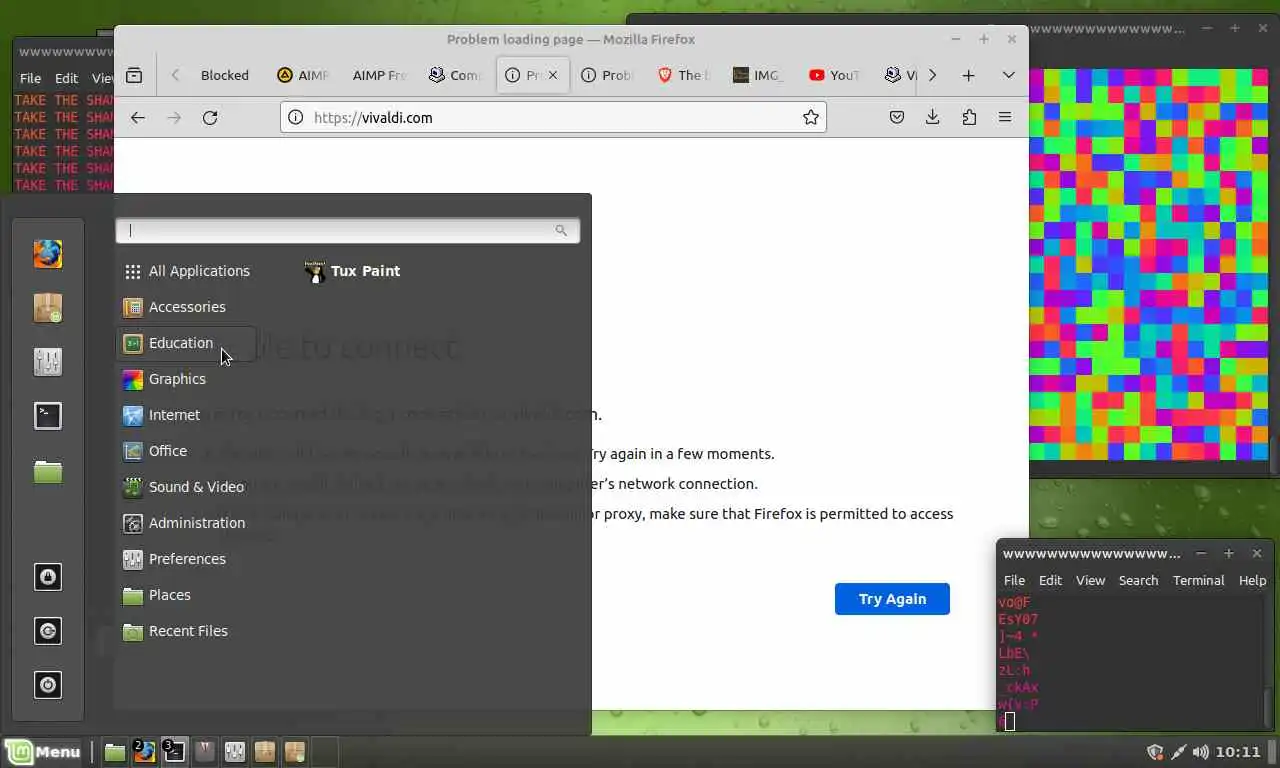The width and height of the screenshot is (1280, 768).
Task: Select the Graphics category
Action: click(x=186, y=379)
